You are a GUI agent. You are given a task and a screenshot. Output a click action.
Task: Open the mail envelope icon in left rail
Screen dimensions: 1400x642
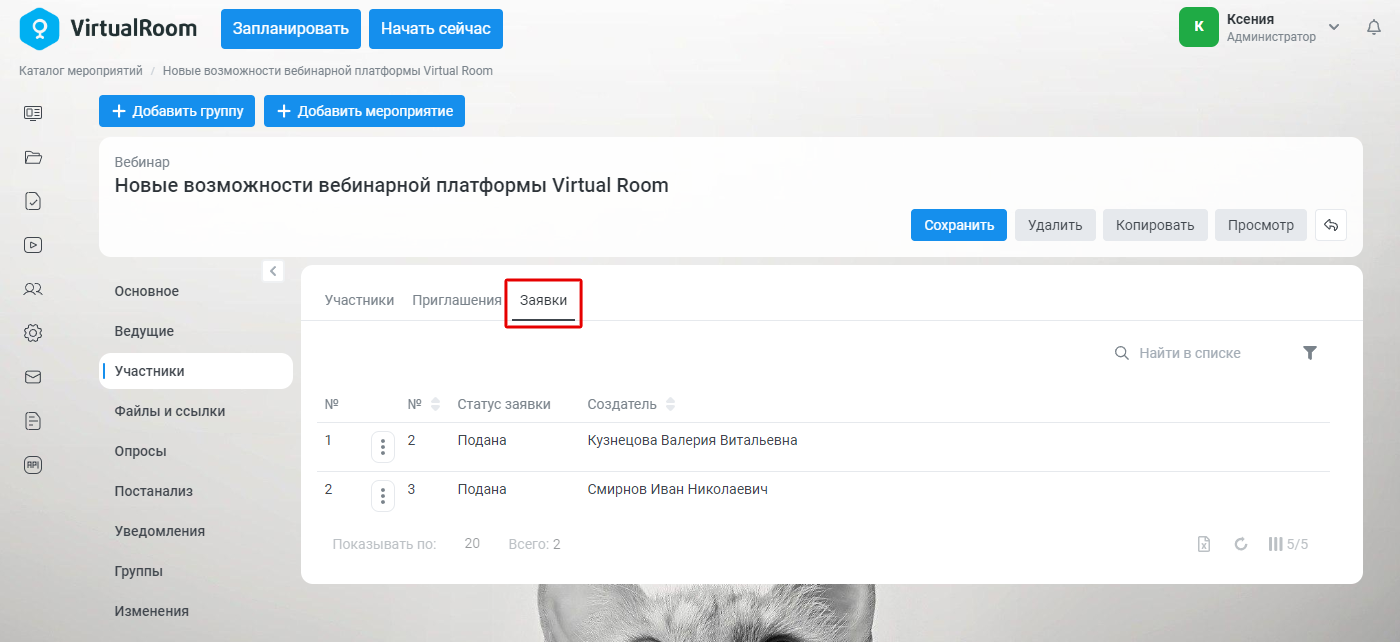coord(33,377)
